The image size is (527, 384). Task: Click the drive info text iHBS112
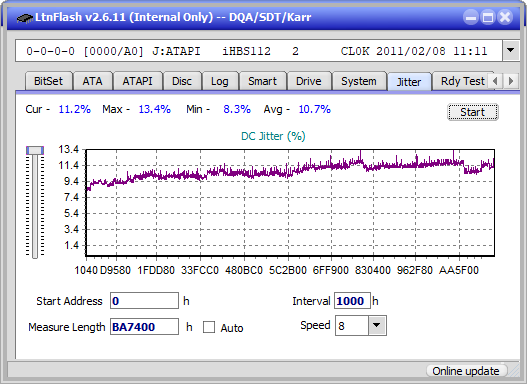(246, 51)
